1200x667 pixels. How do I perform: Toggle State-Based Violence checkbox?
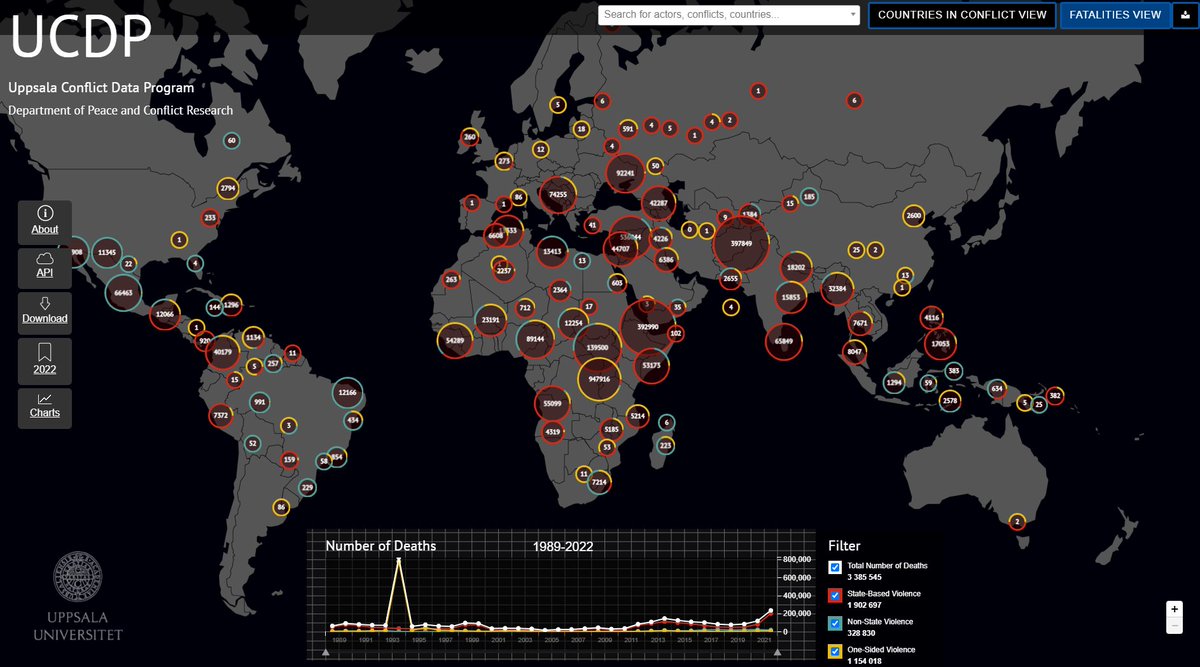pos(835,595)
